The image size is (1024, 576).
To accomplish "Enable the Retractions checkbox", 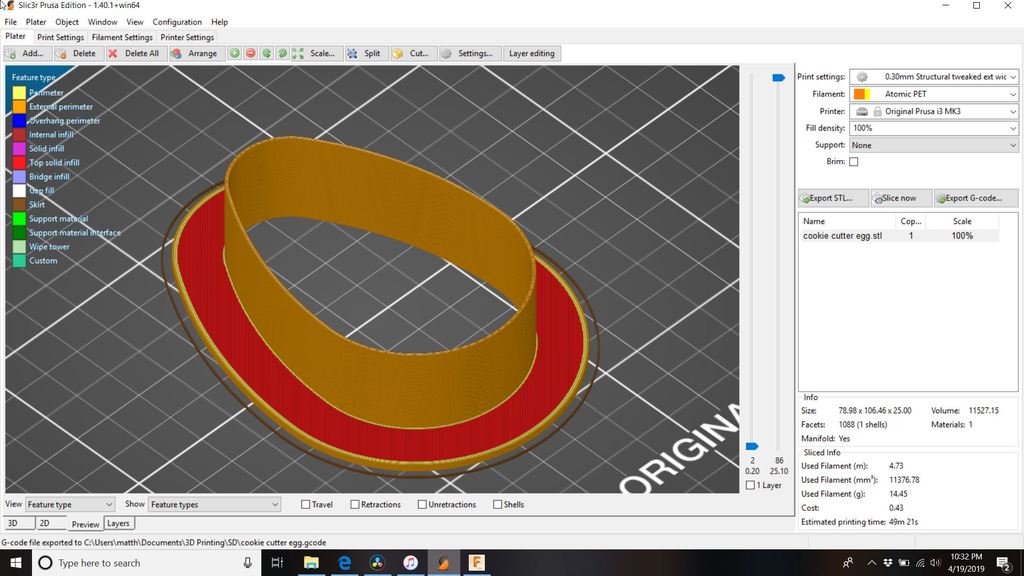I will pyautogui.click(x=355, y=504).
